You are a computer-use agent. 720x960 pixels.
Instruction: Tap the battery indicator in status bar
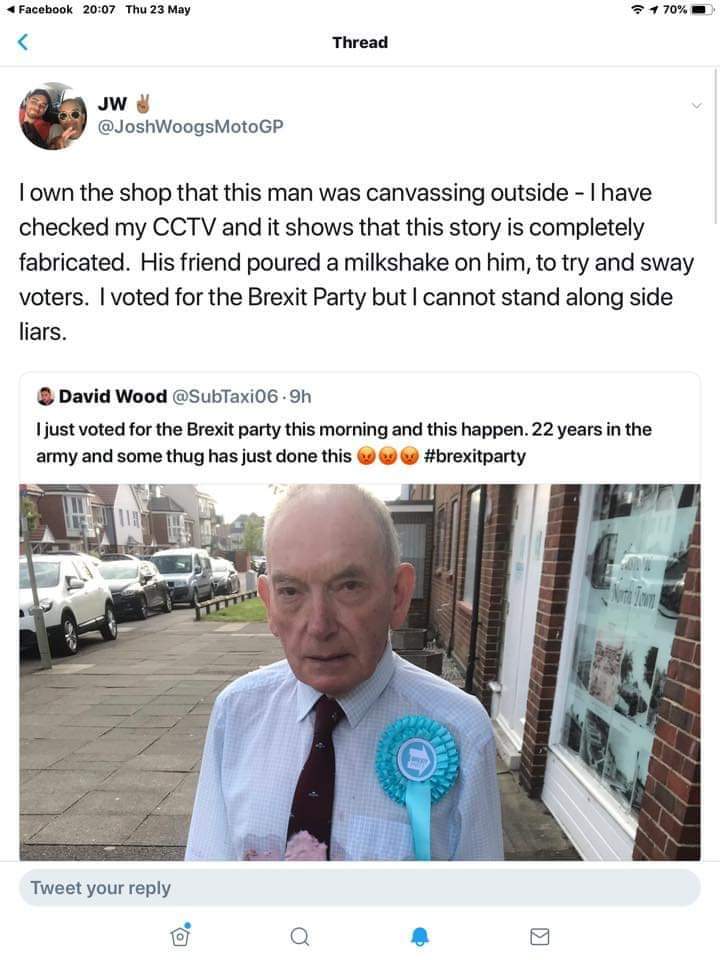[702, 10]
